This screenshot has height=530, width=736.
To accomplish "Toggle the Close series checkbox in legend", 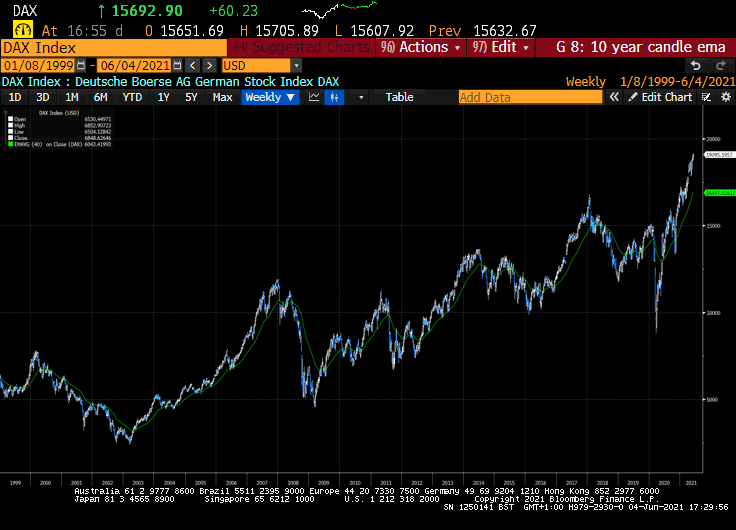I will coord(10,138).
